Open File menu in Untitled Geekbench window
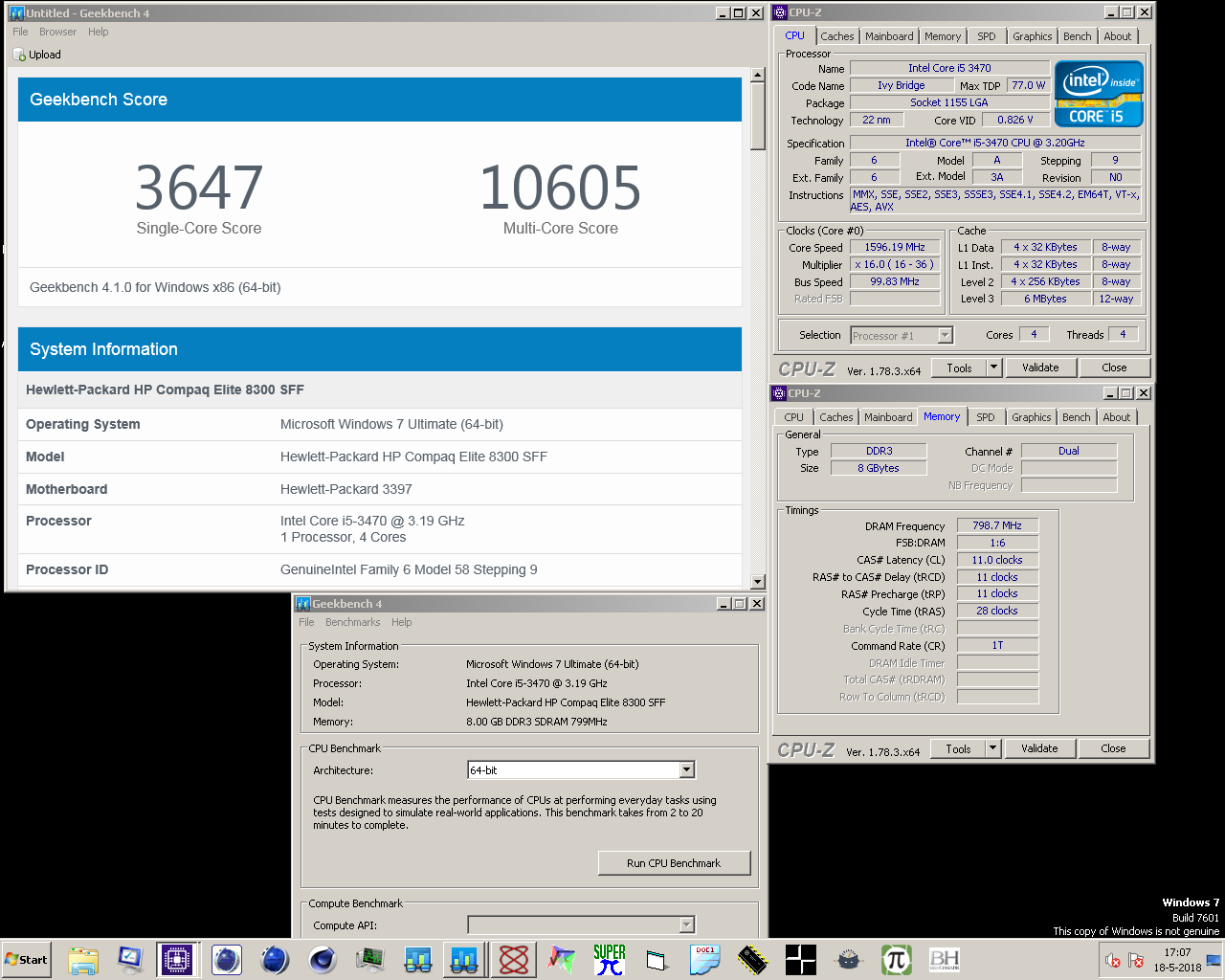The height and width of the screenshot is (980, 1225). pyautogui.click(x=20, y=32)
